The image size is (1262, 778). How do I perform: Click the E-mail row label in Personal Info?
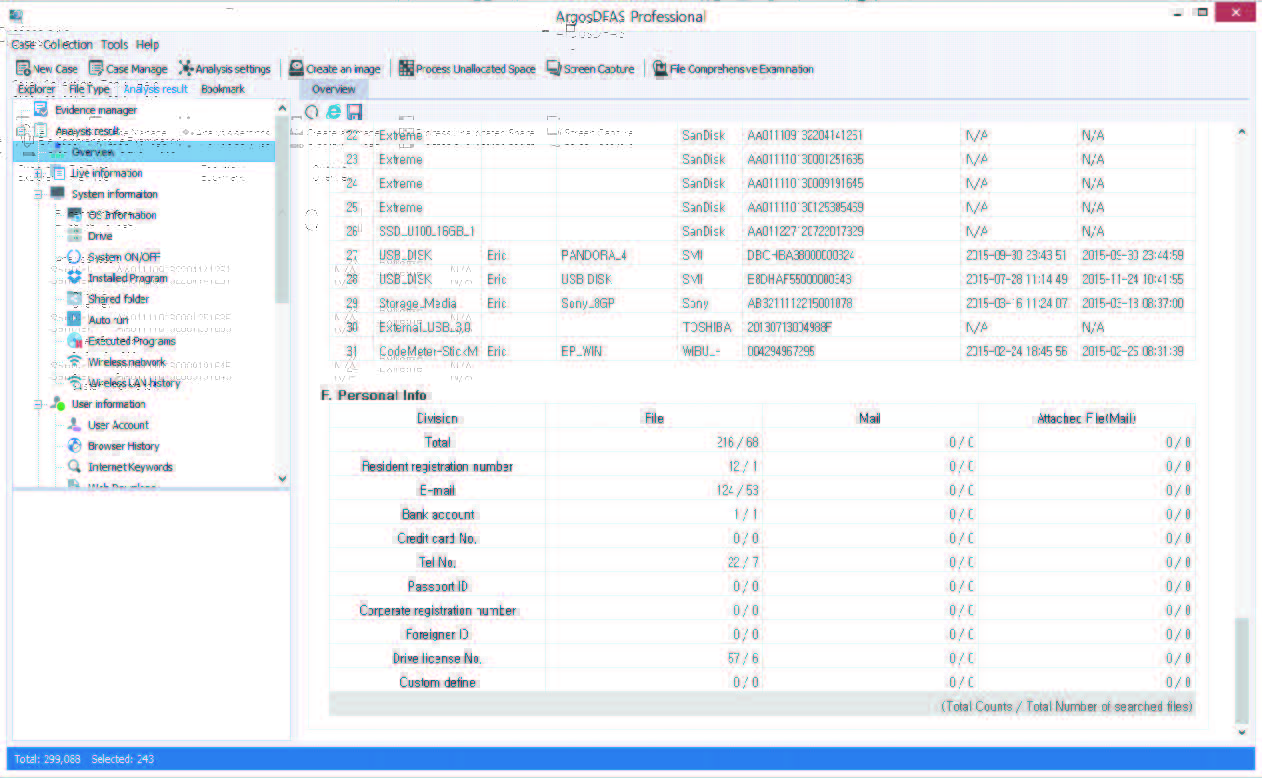(x=437, y=490)
